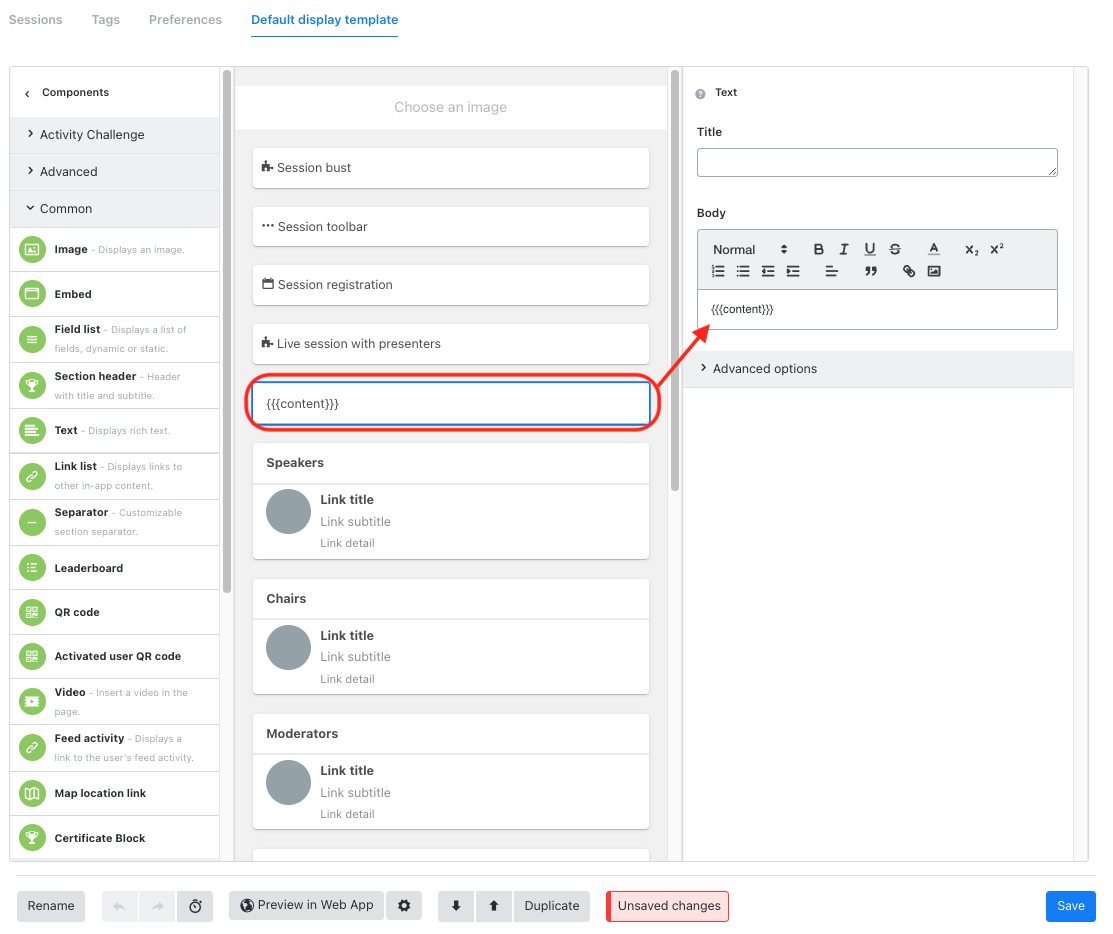Redo the last change
The width and height of the screenshot is (1113, 934).
tap(157, 906)
